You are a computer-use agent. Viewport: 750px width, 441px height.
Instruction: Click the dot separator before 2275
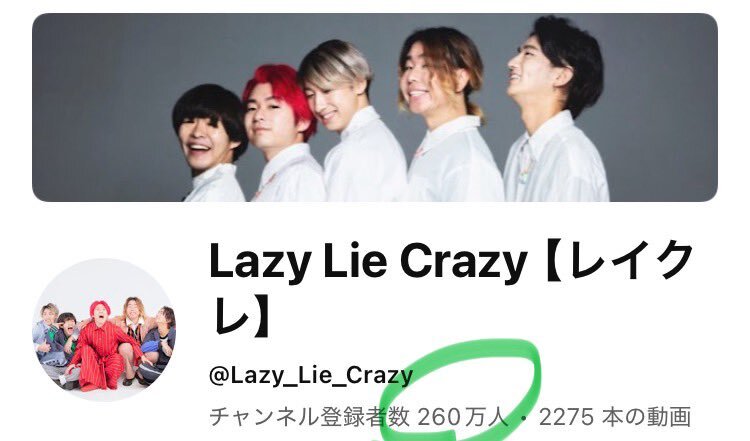(524, 418)
